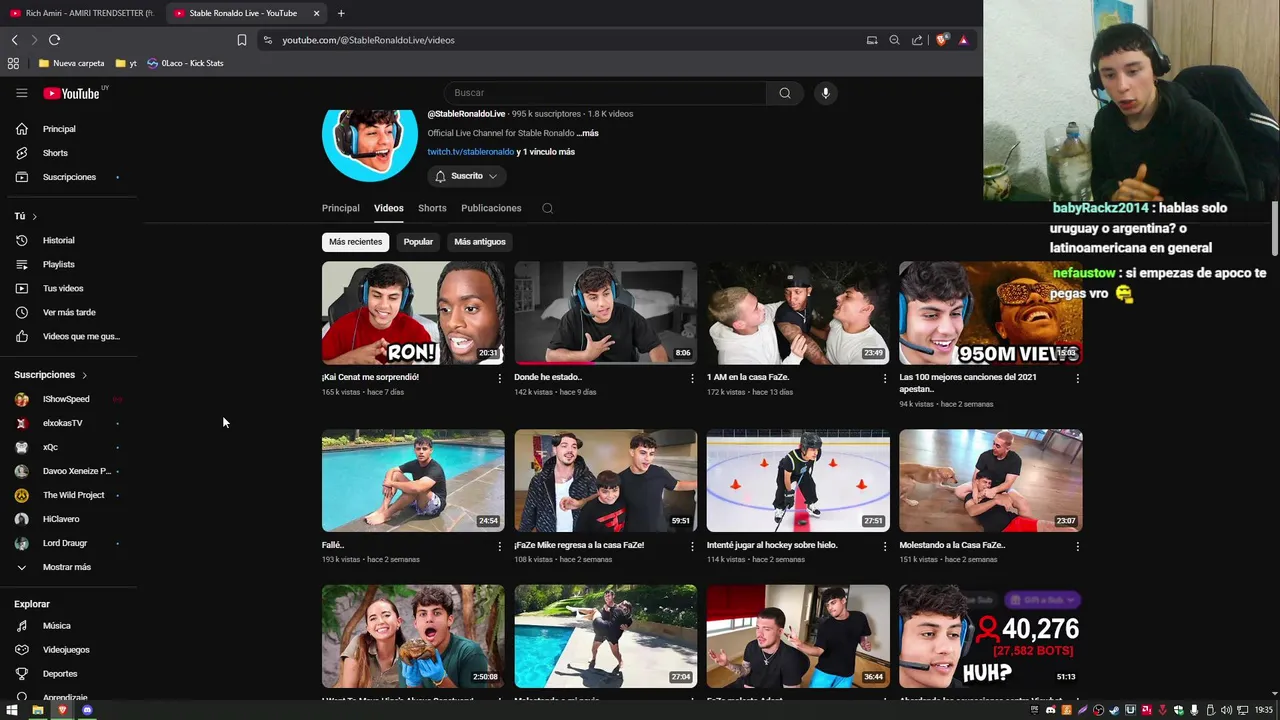The image size is (1280, 720).
Task: Switch to Publicaciones channel tab
Action: [491, 208]
